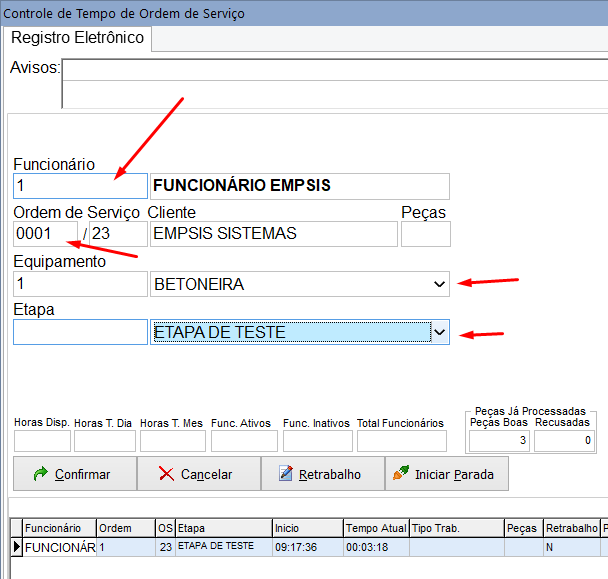Screen dimensions: 608x579
Task: Click the Total Funcionários field
Action: (x=402, y=441)
